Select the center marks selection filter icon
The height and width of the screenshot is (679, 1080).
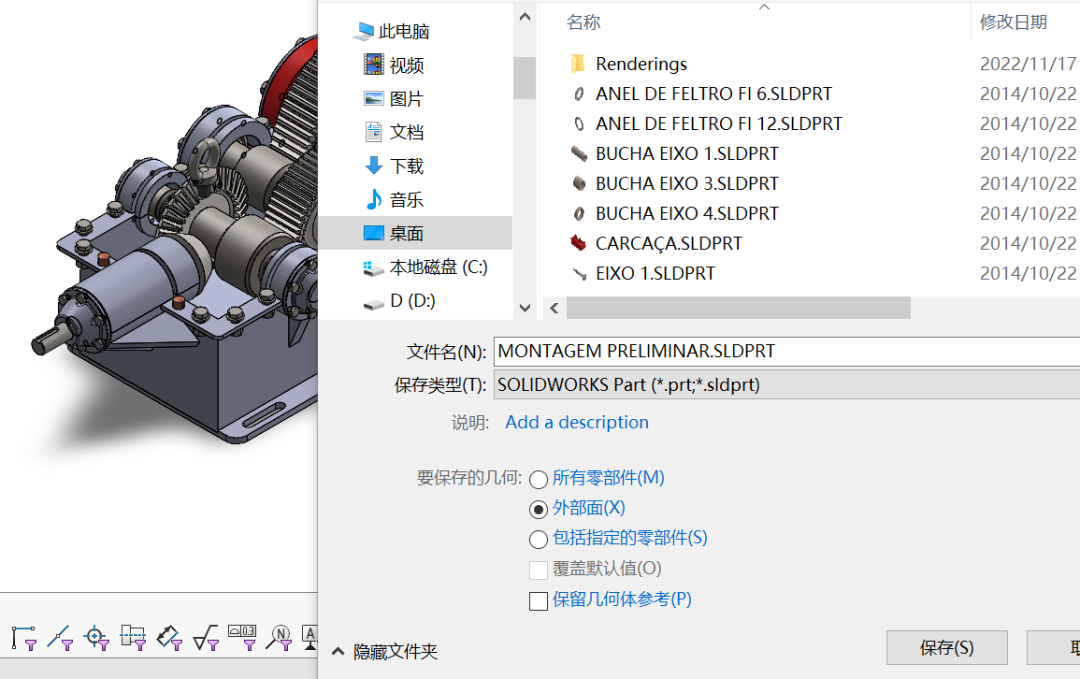point(96,638)
